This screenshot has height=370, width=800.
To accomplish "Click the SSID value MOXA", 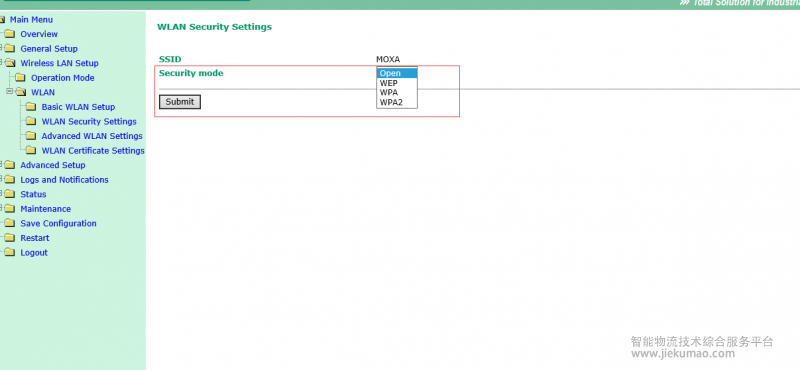I will (x=388, y=59).
